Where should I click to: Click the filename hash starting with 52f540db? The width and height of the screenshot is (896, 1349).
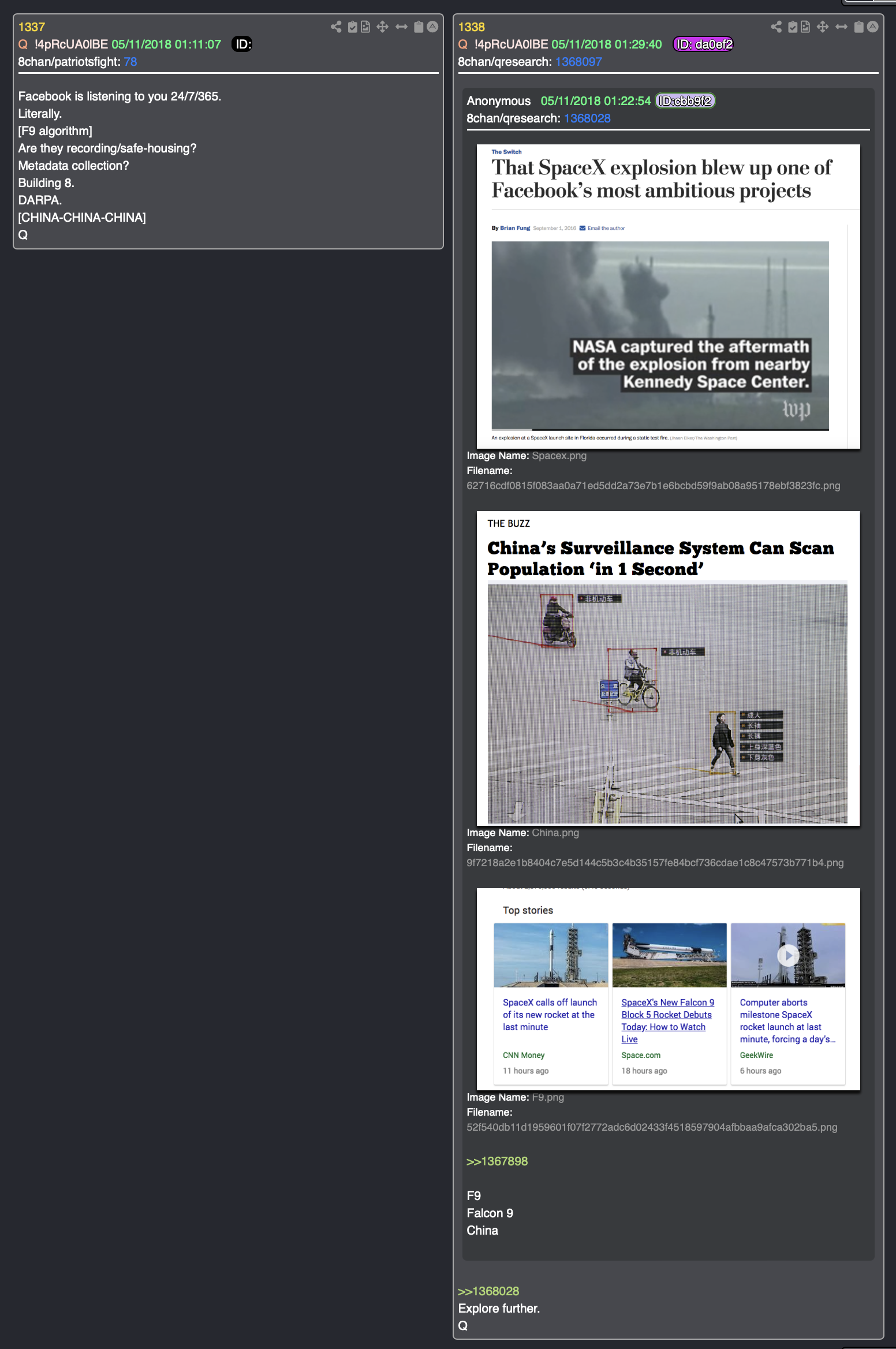tap(652, 1127)
